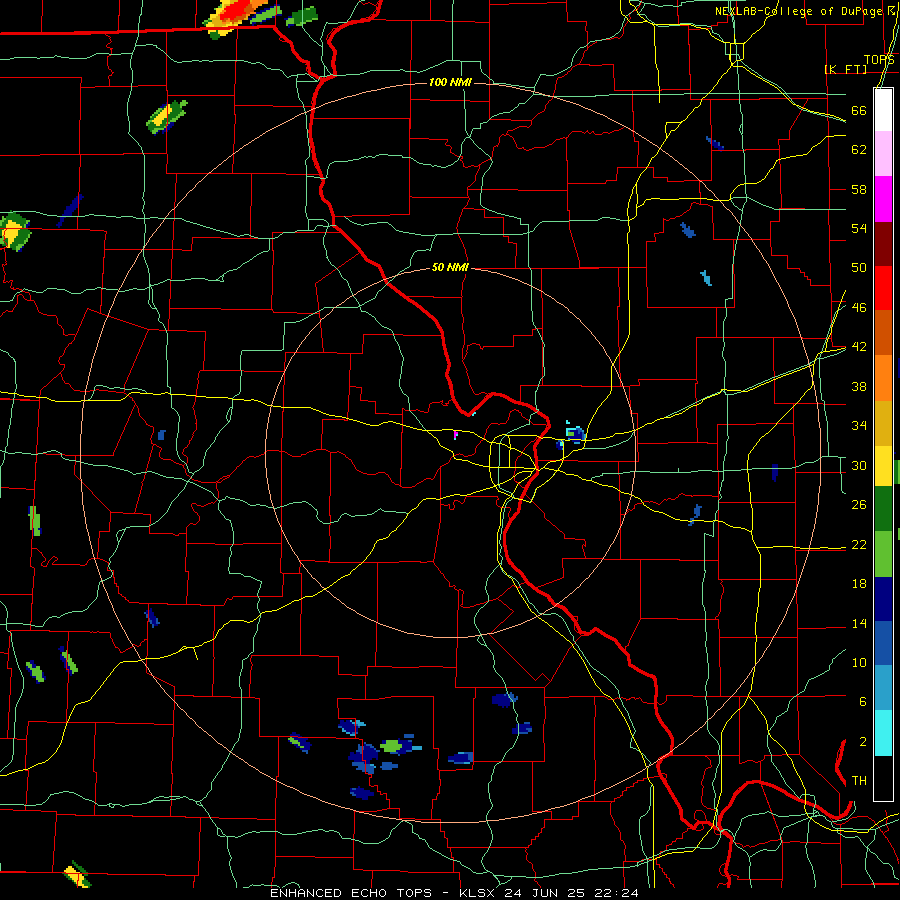Select the yellow legend swatch near 30

click(883, 466)
